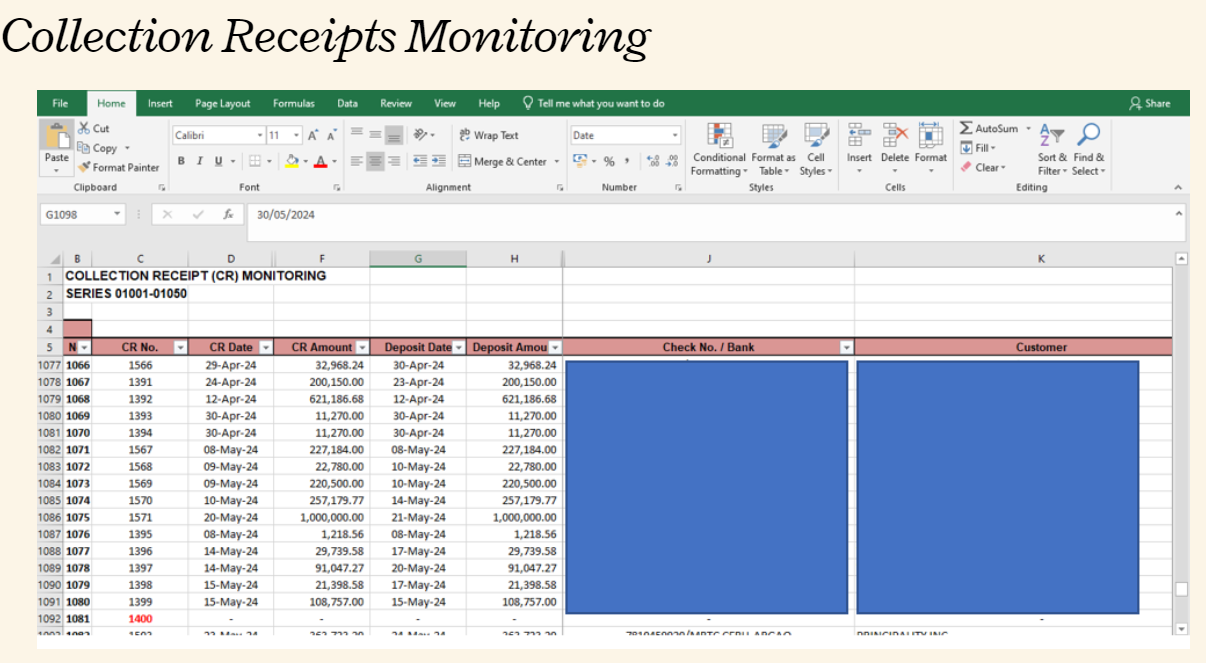Open the CR Date column filter dropdown
1206x663 pixels.
tap(266, 347)
